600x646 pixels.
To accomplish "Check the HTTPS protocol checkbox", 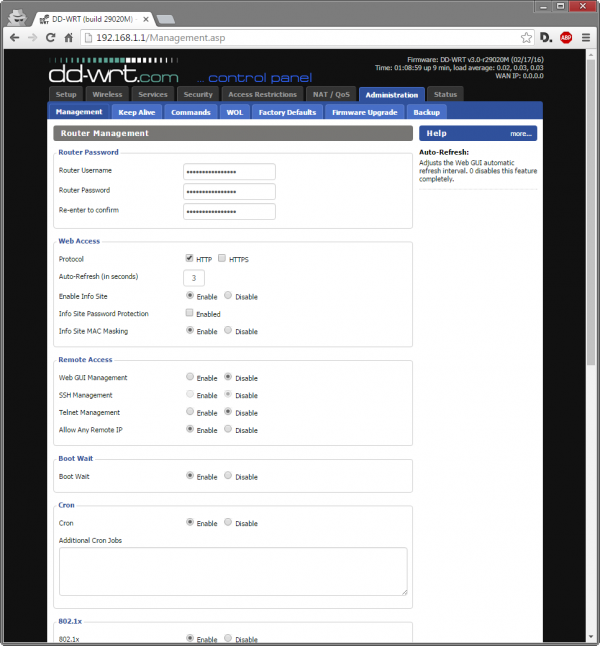I will pyautogui.click(x=222, y=258).
